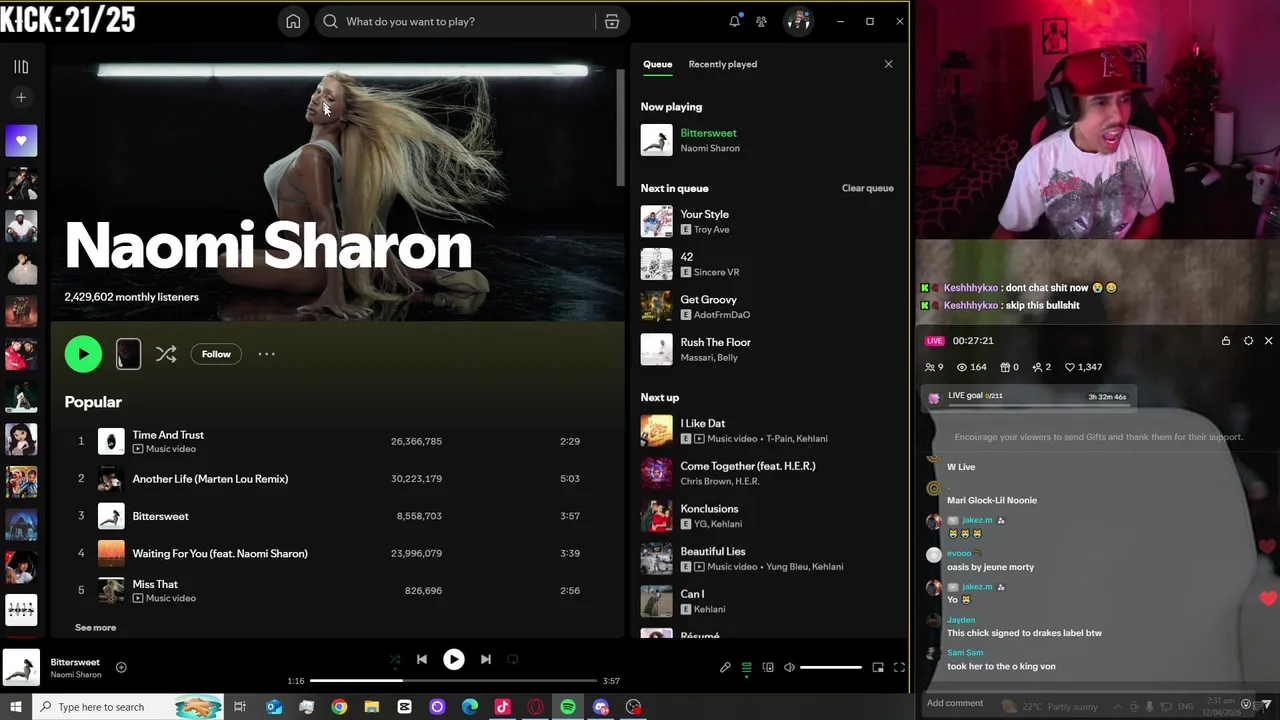Enable shuffle on the artist page

tap(166, 354)
